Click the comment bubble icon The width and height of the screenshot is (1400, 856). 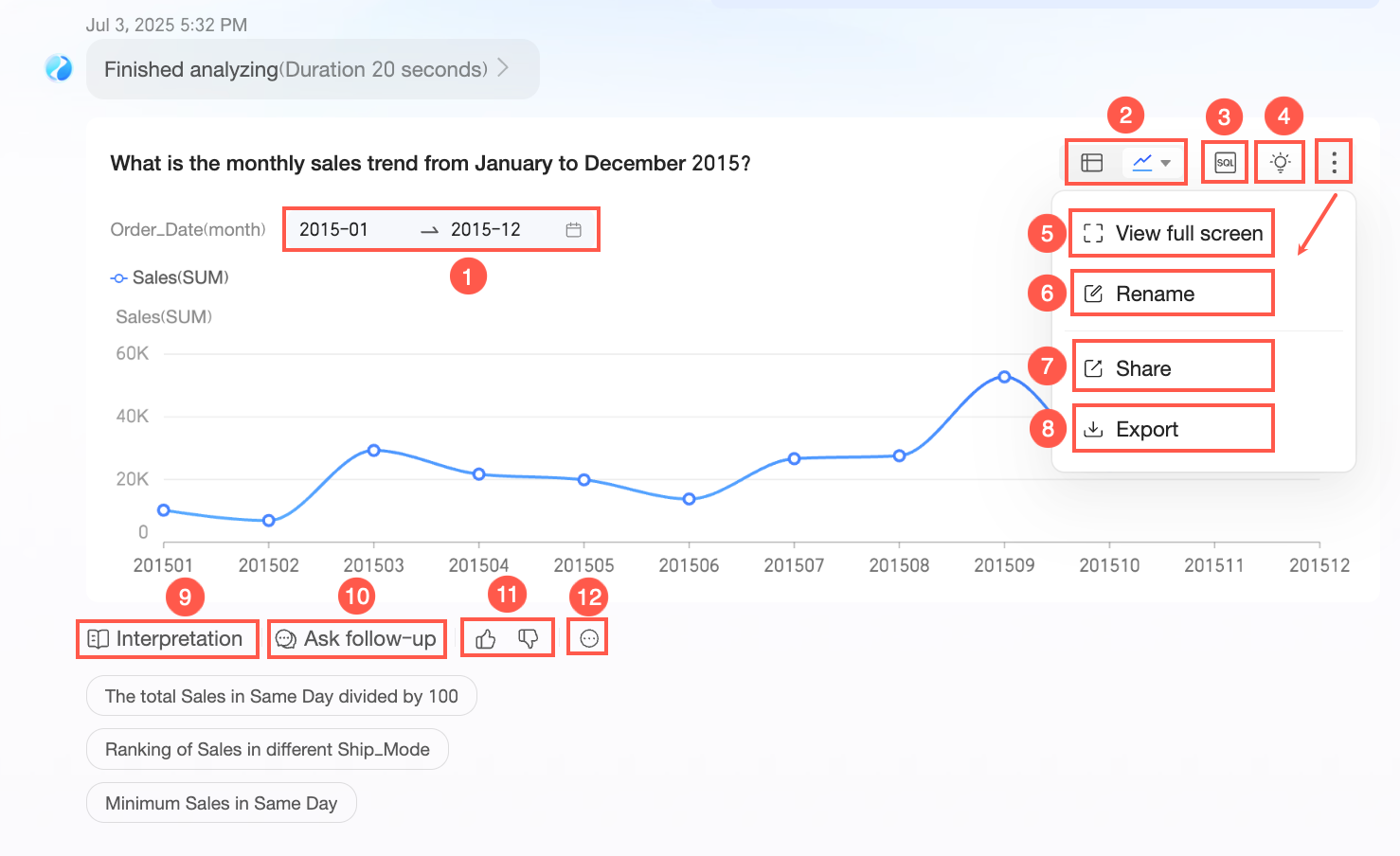coord(588,639)
